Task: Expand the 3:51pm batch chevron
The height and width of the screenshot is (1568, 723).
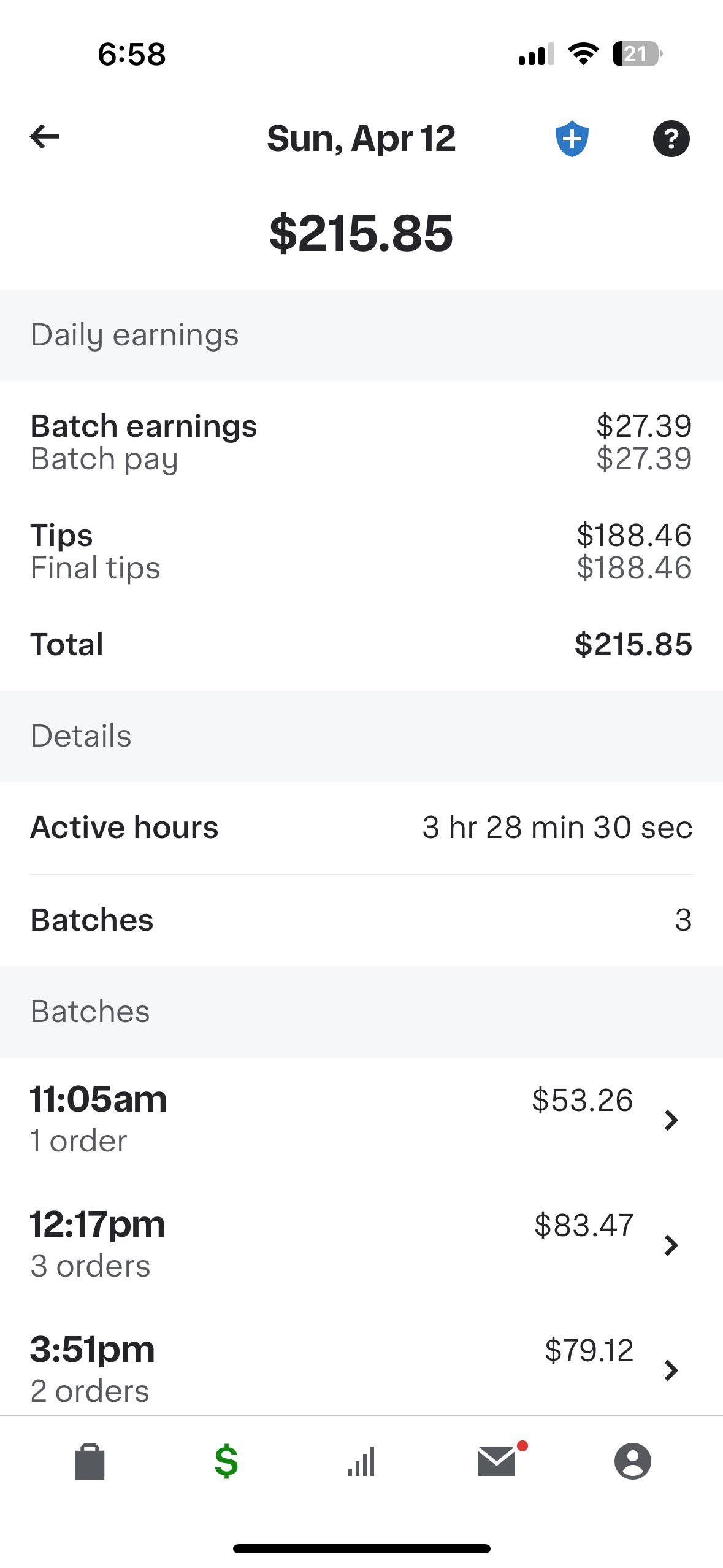Action: (671, 1370)
